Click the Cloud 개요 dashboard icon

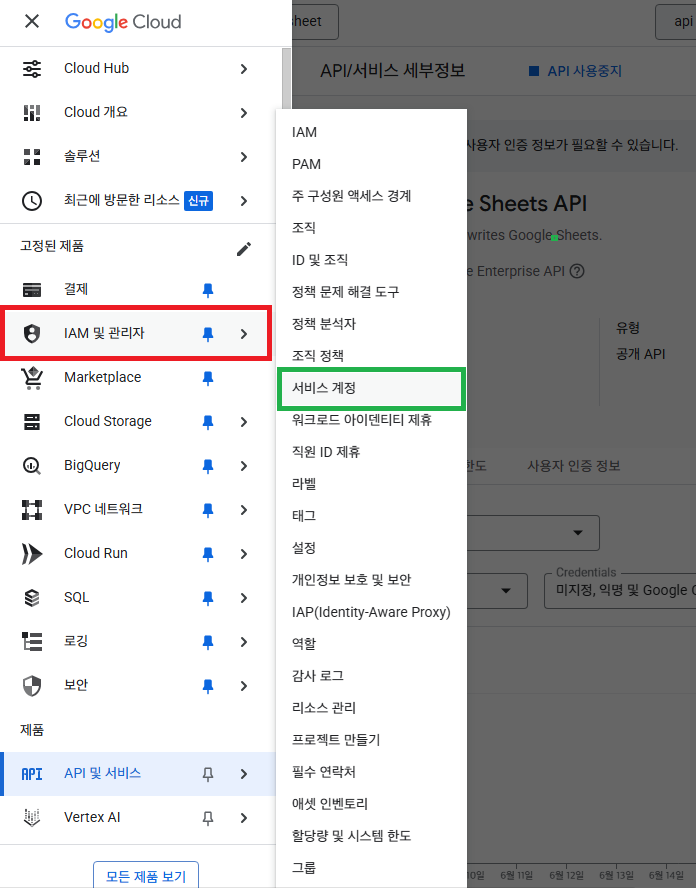point(32,113)
